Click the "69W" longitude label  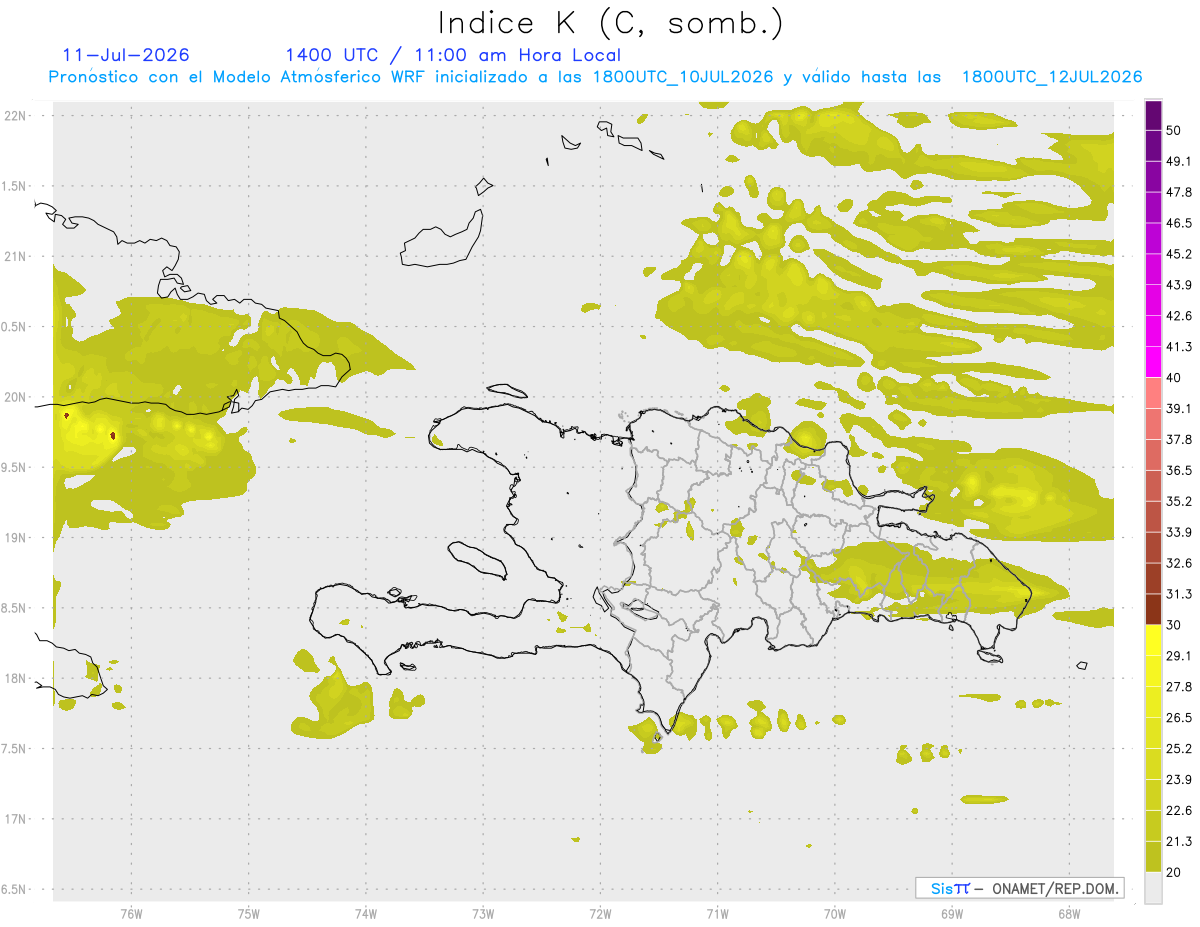point(952,913)
